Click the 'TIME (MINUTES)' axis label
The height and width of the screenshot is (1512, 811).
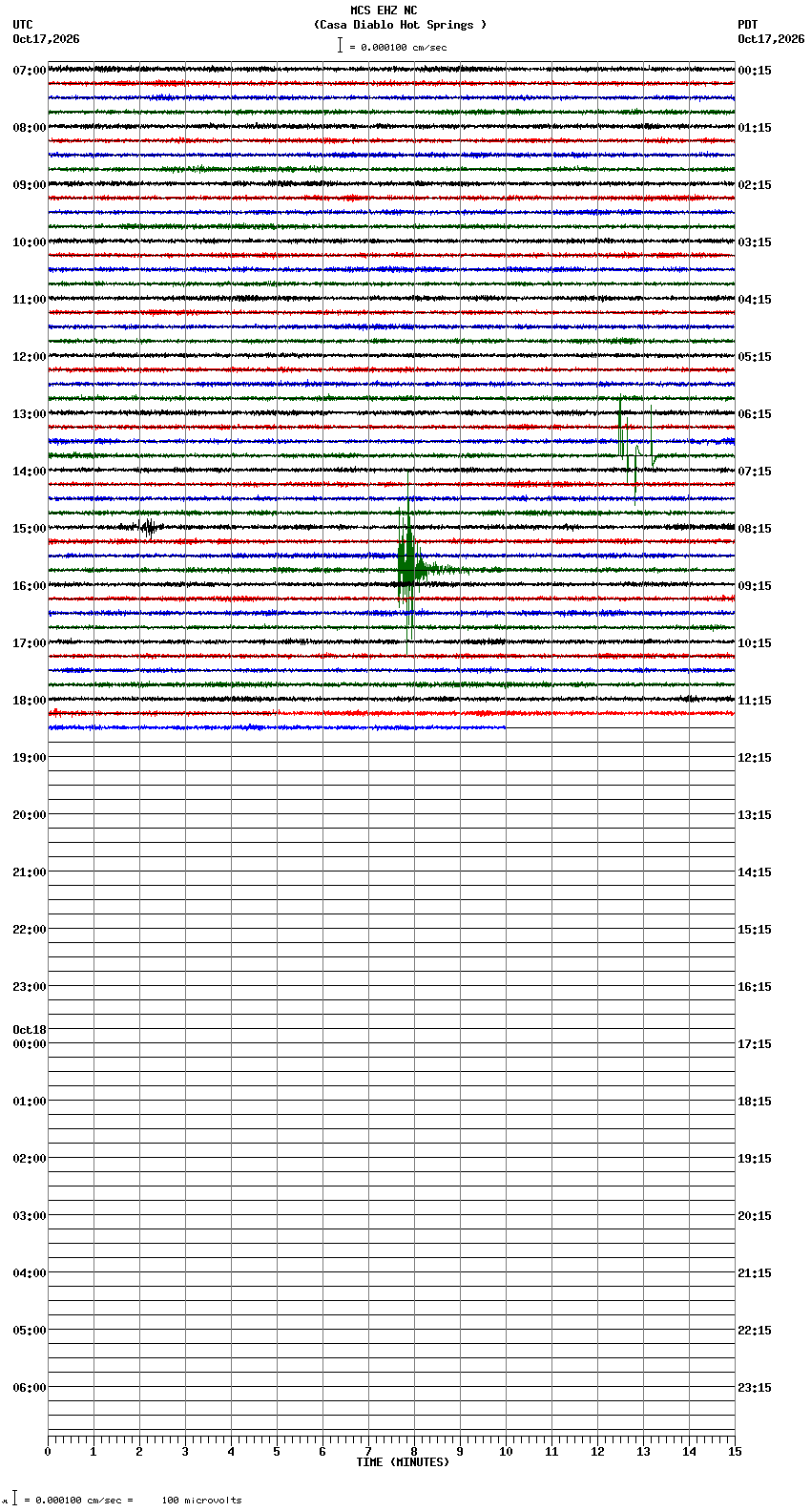tap(403, 1462)
